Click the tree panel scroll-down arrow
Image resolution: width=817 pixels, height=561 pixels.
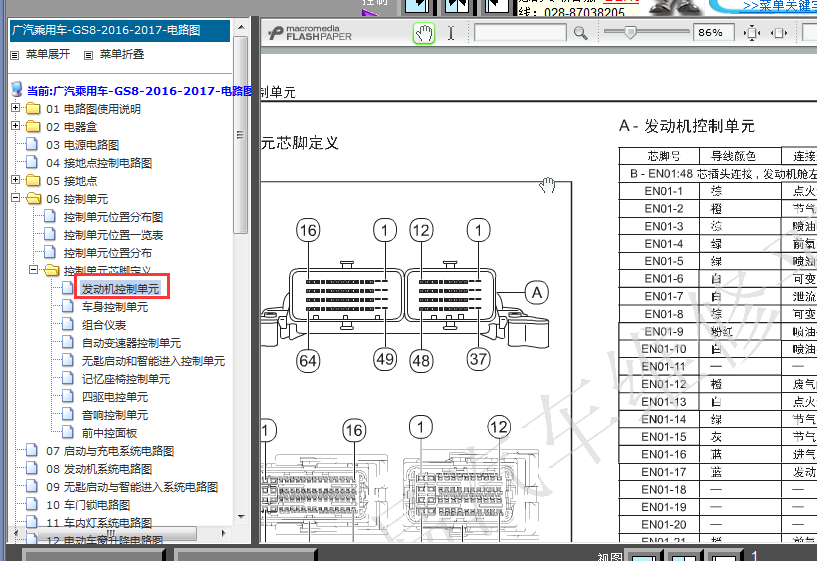click(x=241, y=517)
